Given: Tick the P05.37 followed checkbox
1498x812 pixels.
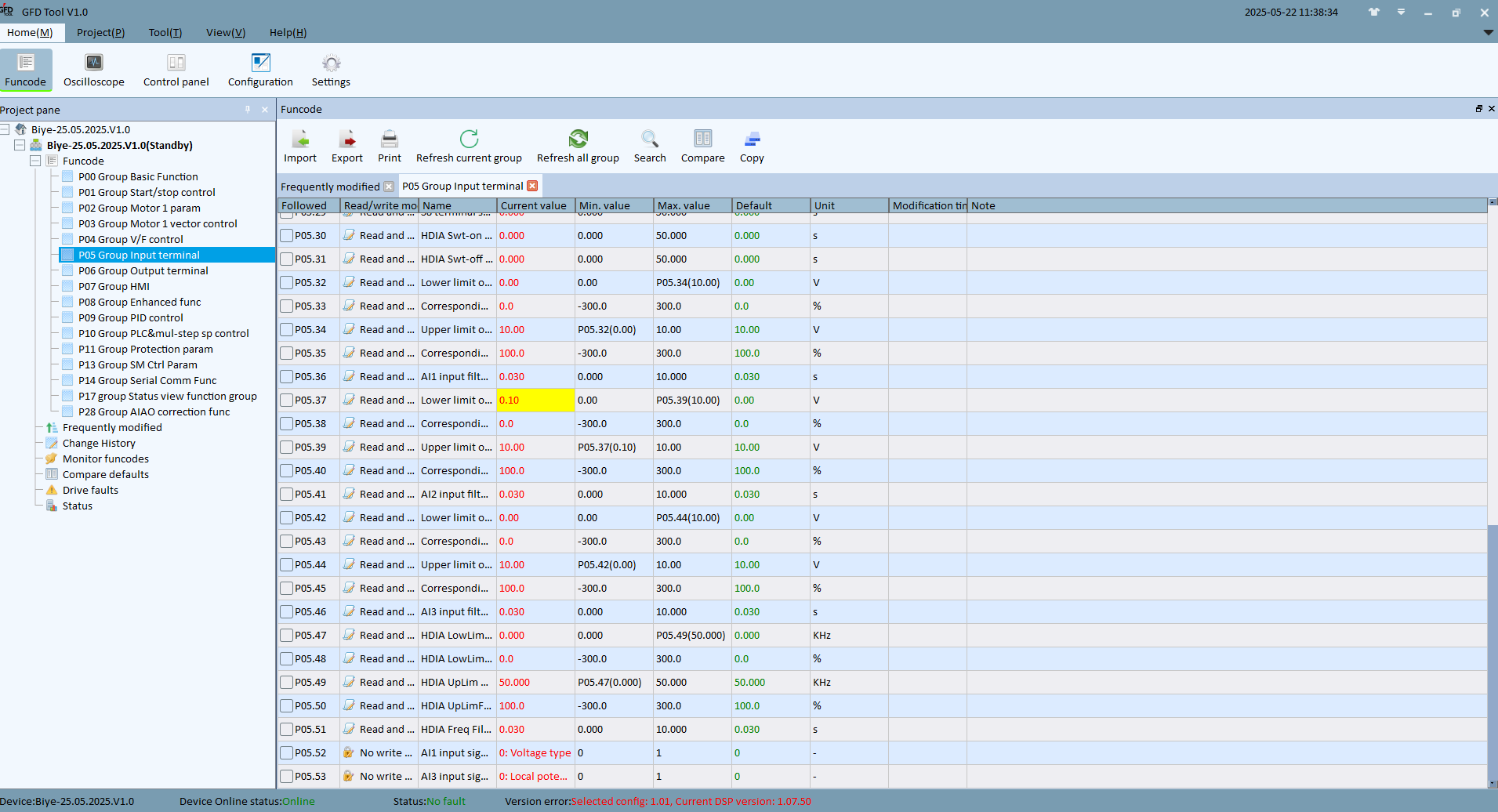Looking at the screenshot, I should 287,401.
